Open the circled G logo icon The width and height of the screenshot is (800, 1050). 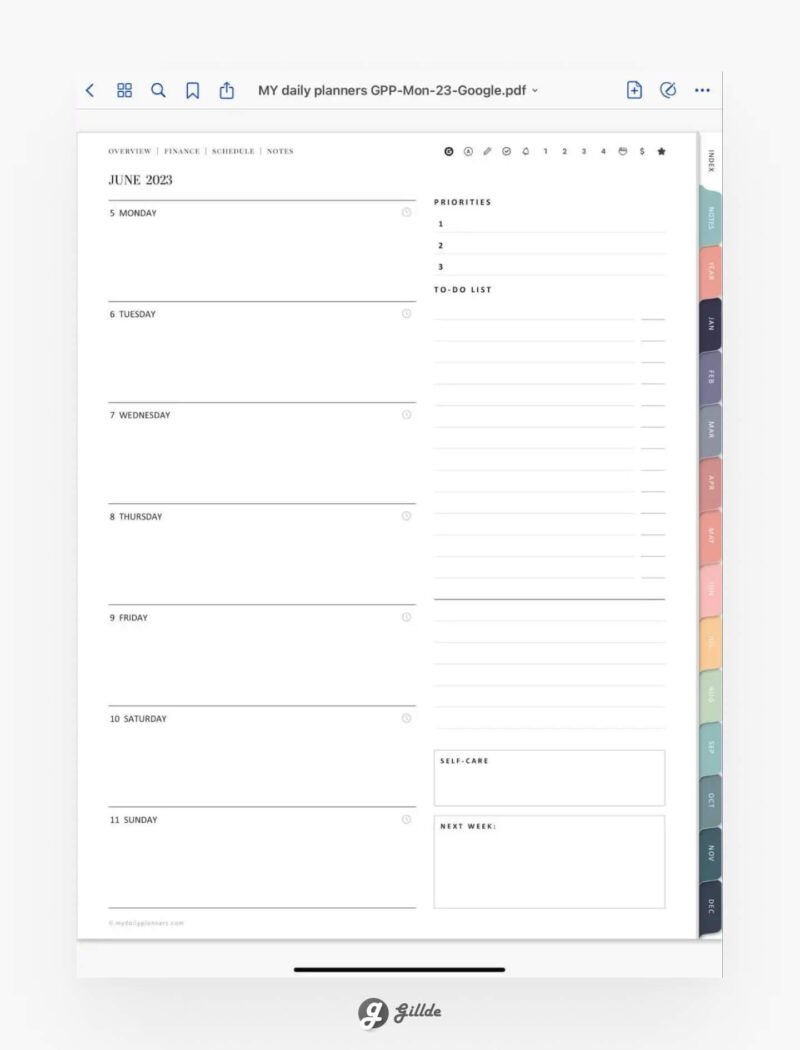(448, 151)
